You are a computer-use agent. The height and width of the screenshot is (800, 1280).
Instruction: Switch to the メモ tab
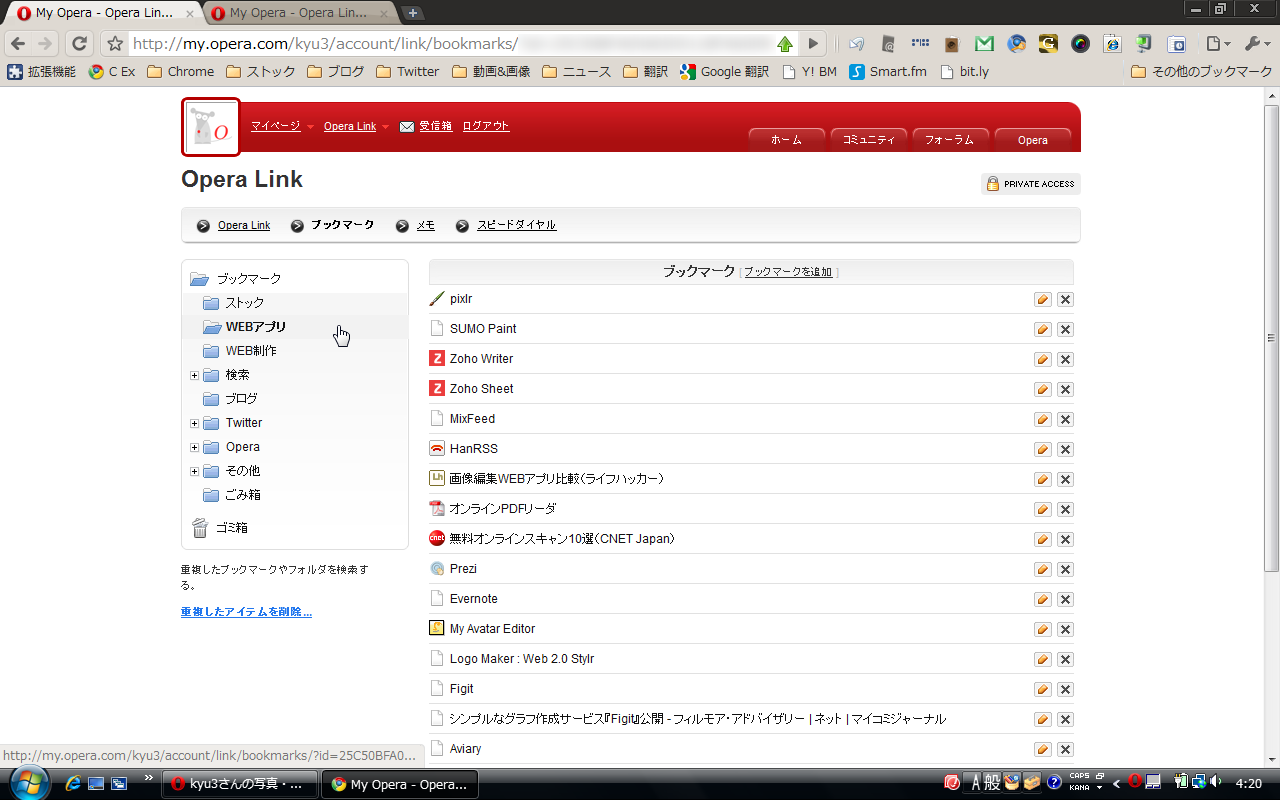point(425,225)
